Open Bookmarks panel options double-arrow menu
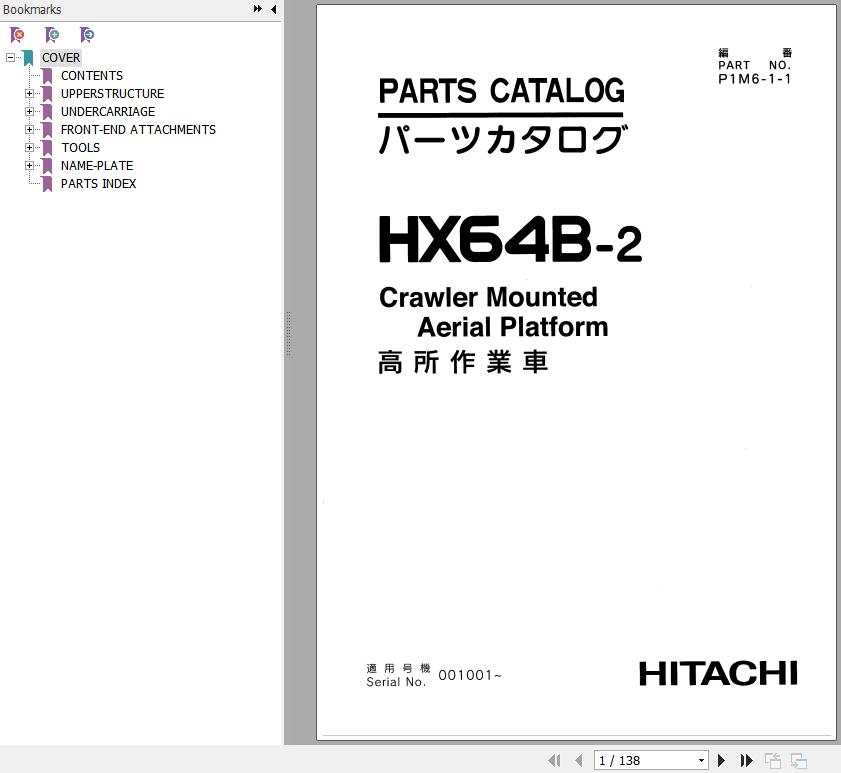 pyautogui.click(x=258, y=10)
